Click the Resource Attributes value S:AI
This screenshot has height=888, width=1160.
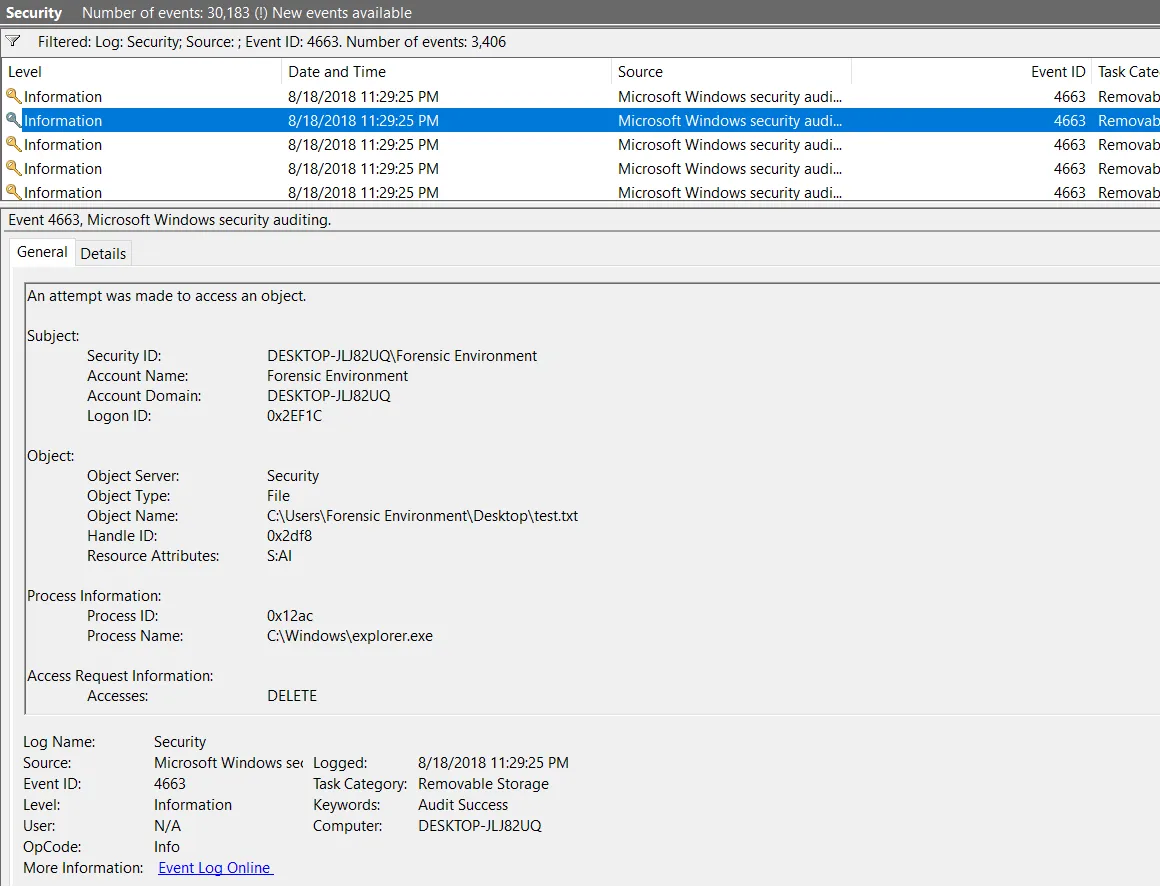(x=279, y=556)
